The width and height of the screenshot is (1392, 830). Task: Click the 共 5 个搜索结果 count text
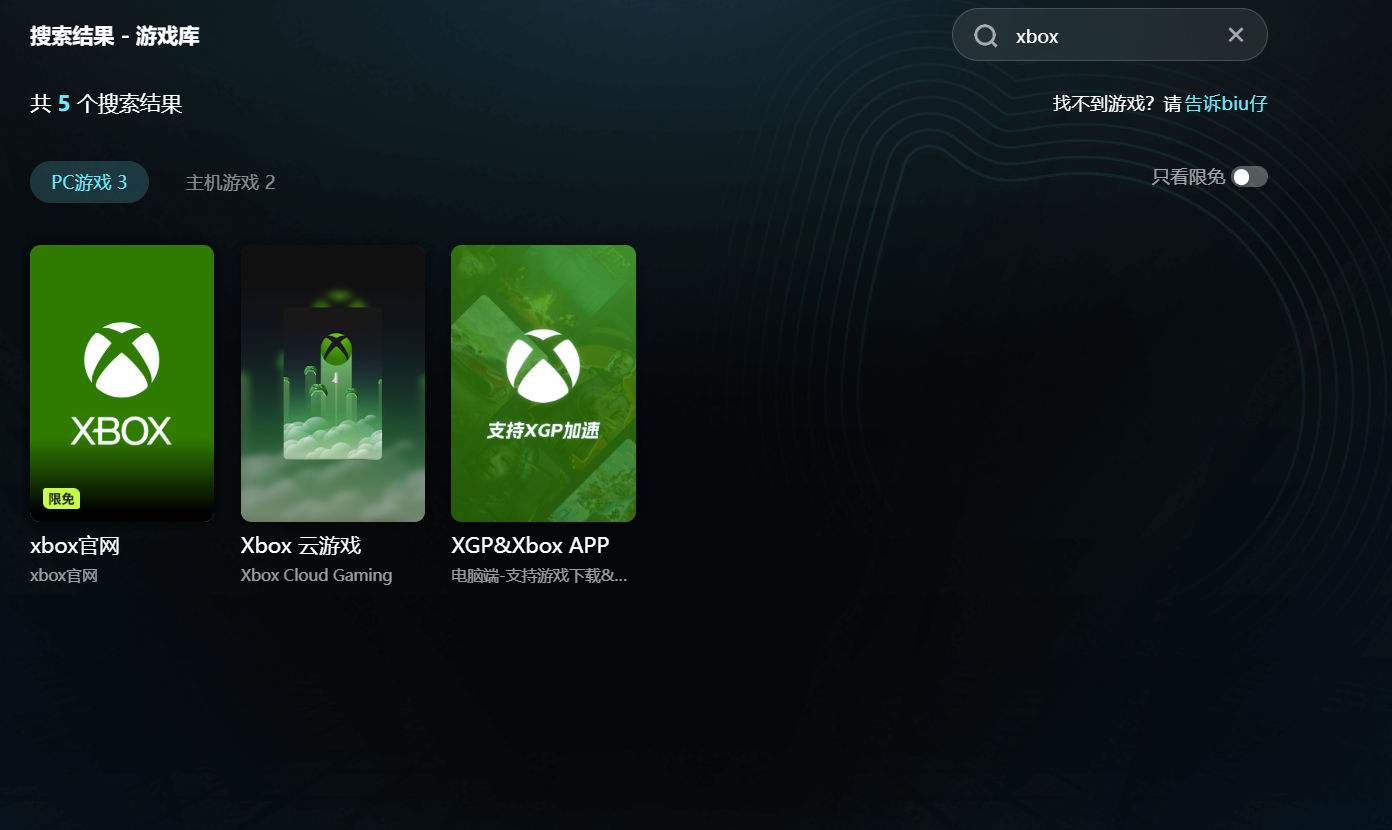pyautogui.click(x=106, y=104)
